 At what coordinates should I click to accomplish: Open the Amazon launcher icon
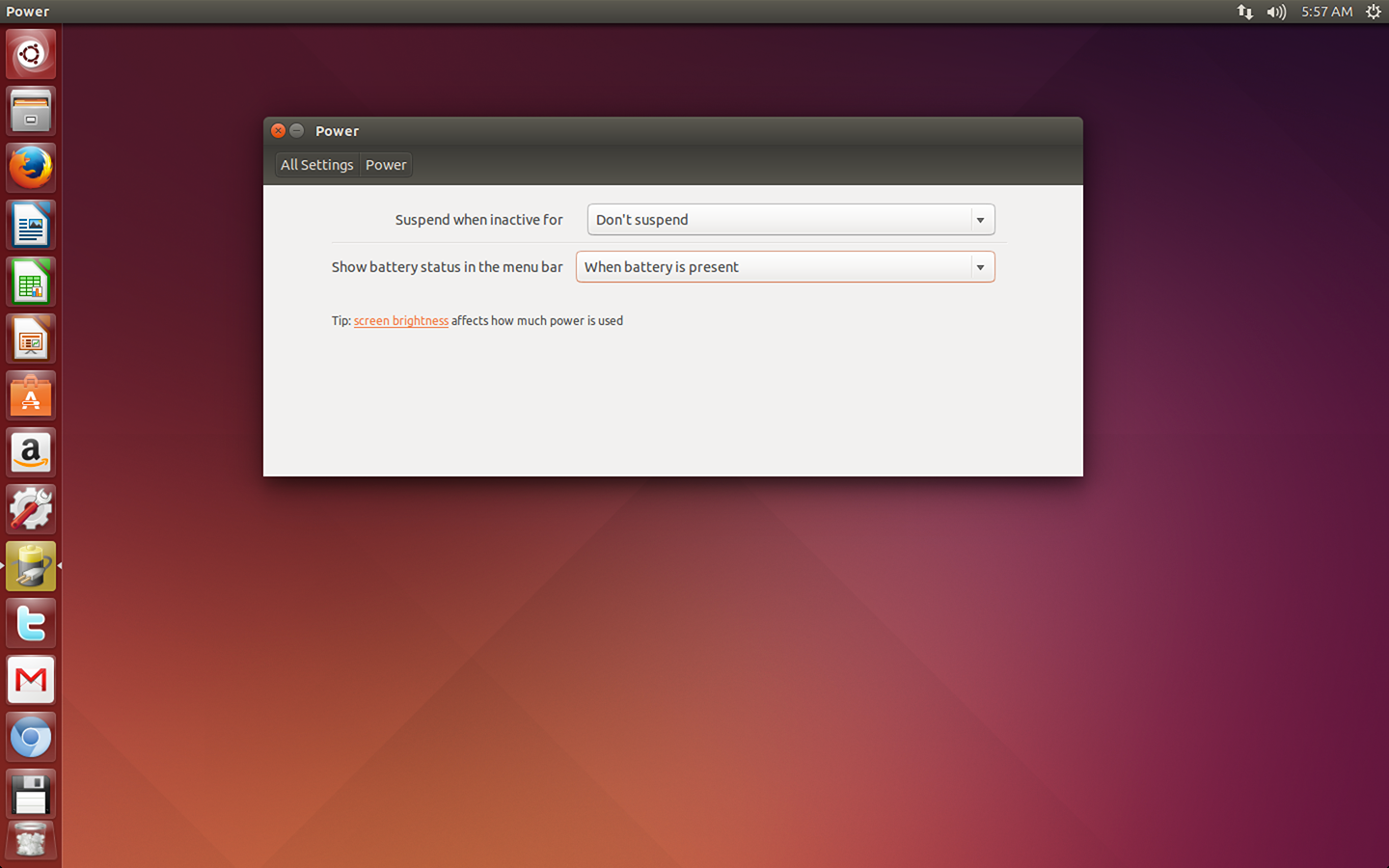pyautogui.click(x=31, y=452)
